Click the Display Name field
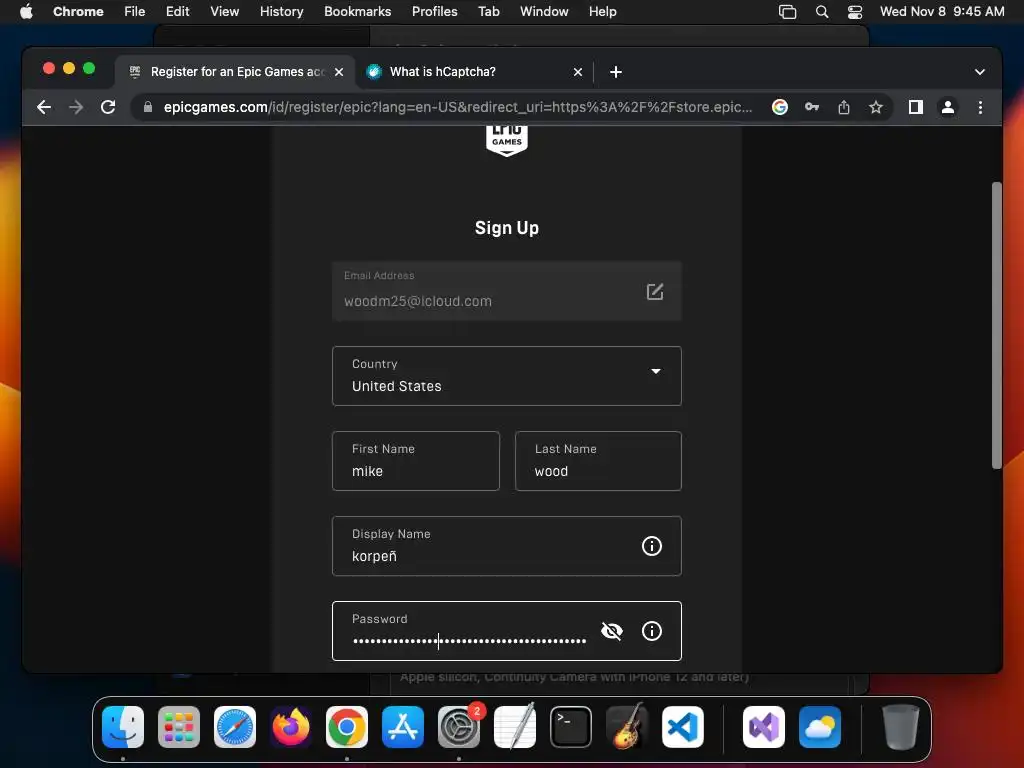This screenshot has width=1024, height=768. pos(507,546)
